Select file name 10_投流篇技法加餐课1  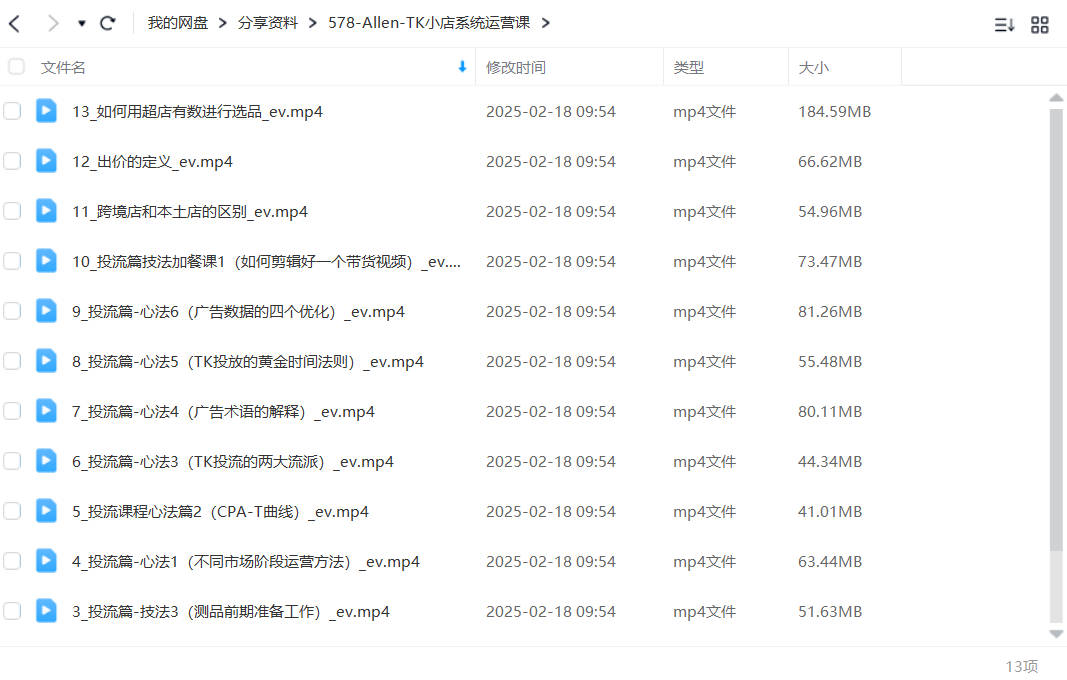pos(267,262)
